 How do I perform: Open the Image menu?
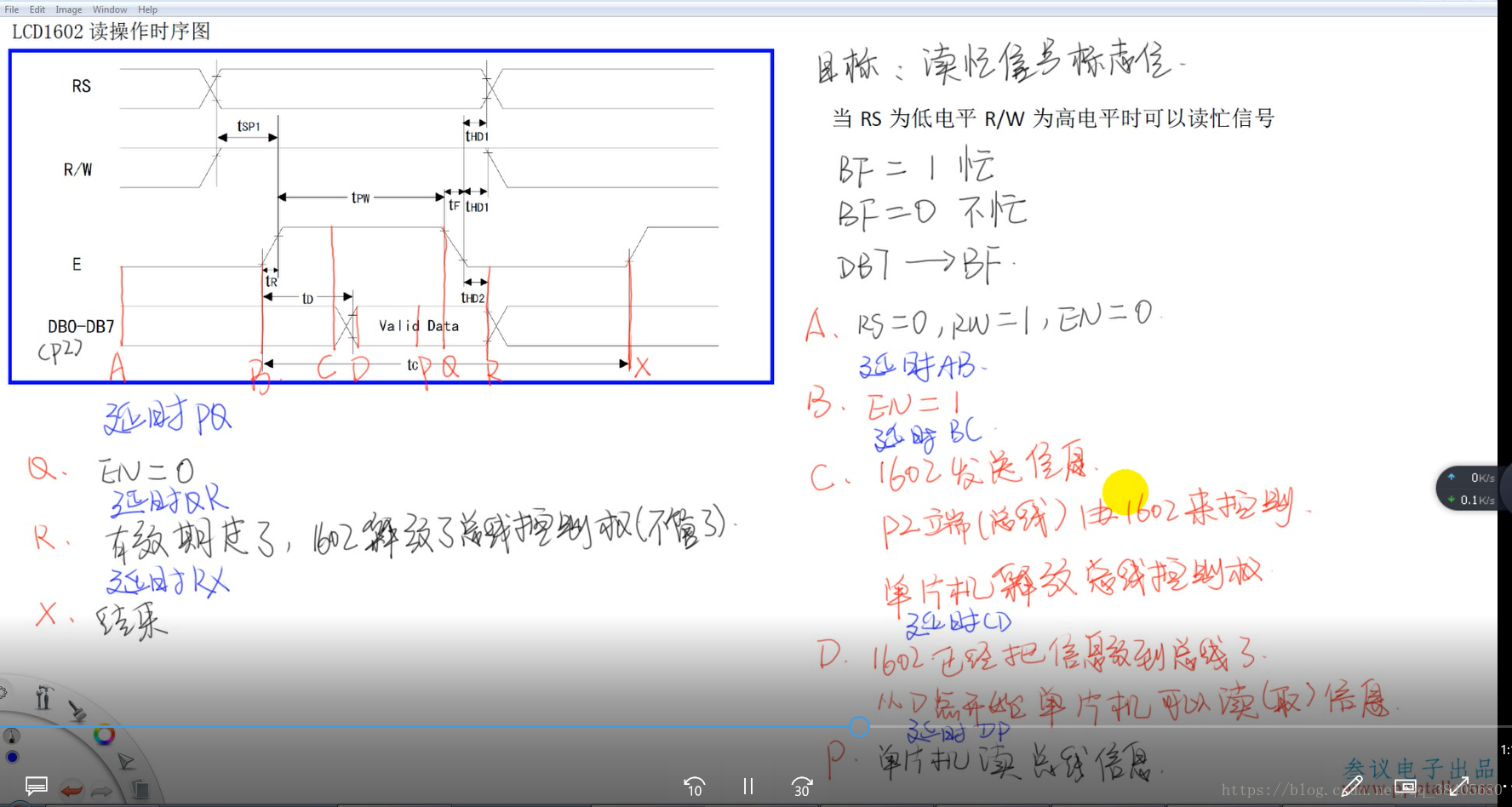[69, 9]
